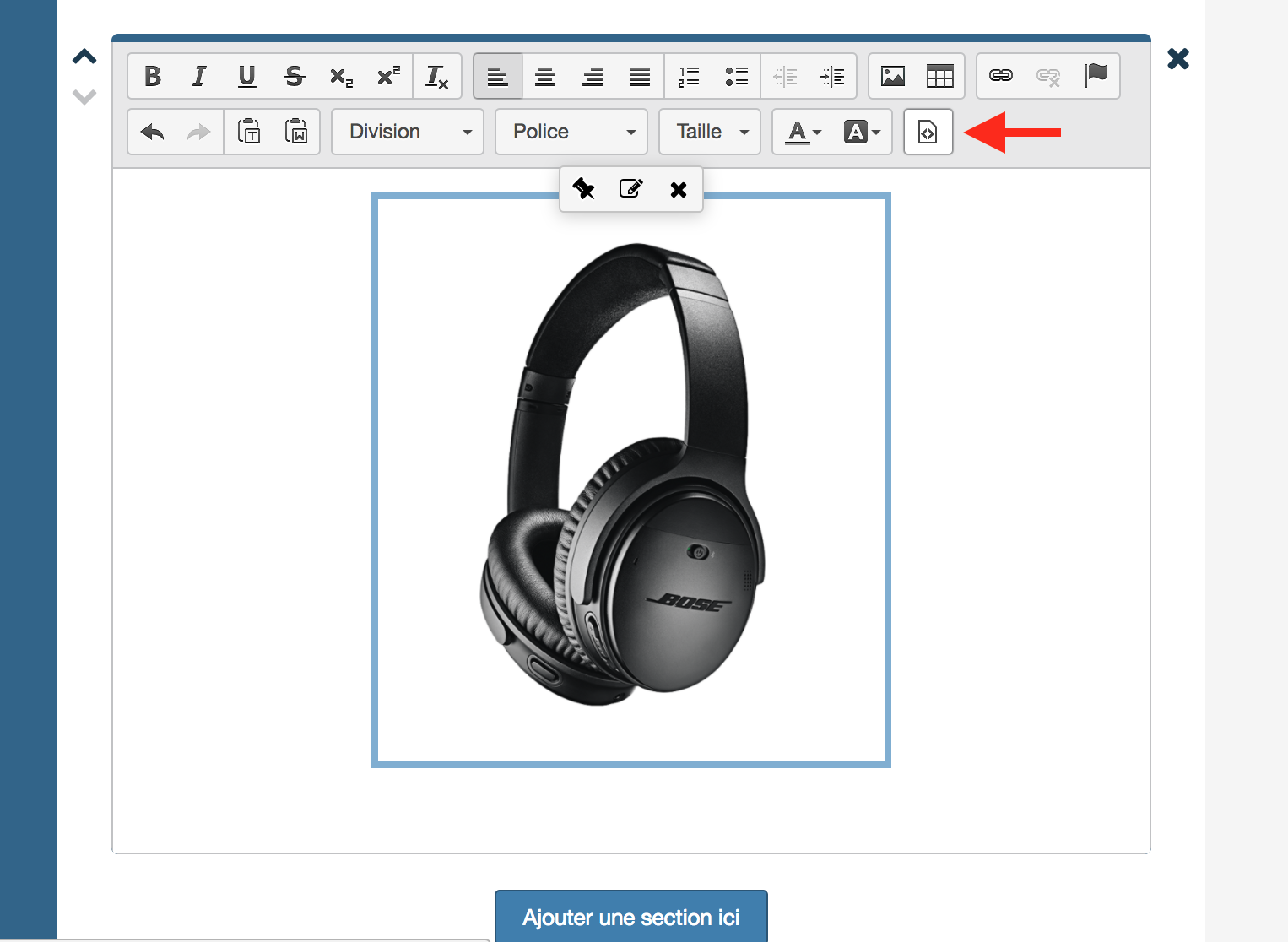Open text color picker
The height and width of the screenshot is (942, 1288).
click(803, 132)
